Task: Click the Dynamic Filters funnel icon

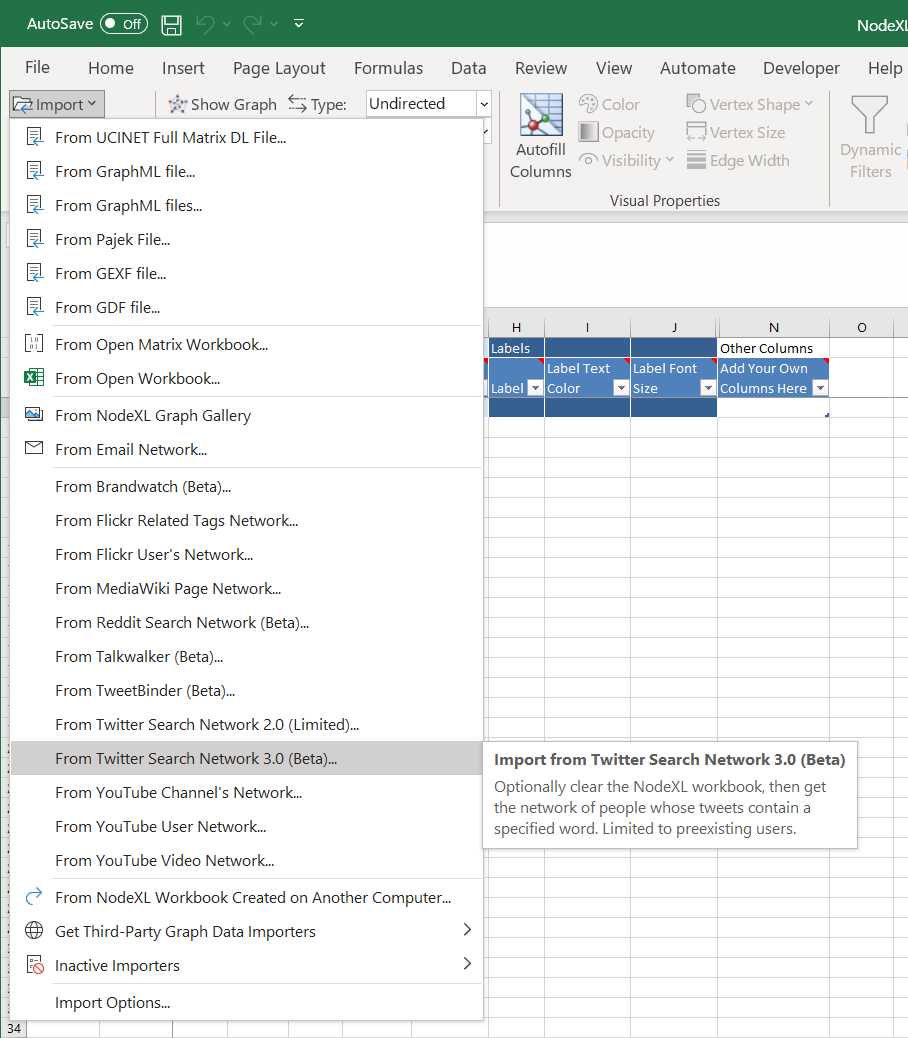Action: coord(869,117)
